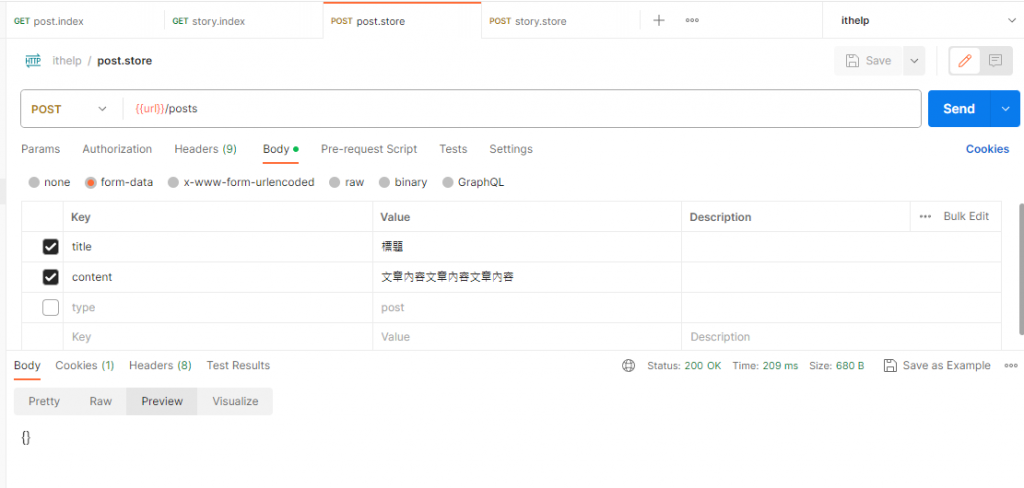The height and width of the screenshot is (488, 1024).
Task: Switch to edit mode with pencil icon
Action: click(x=965, y=61)
